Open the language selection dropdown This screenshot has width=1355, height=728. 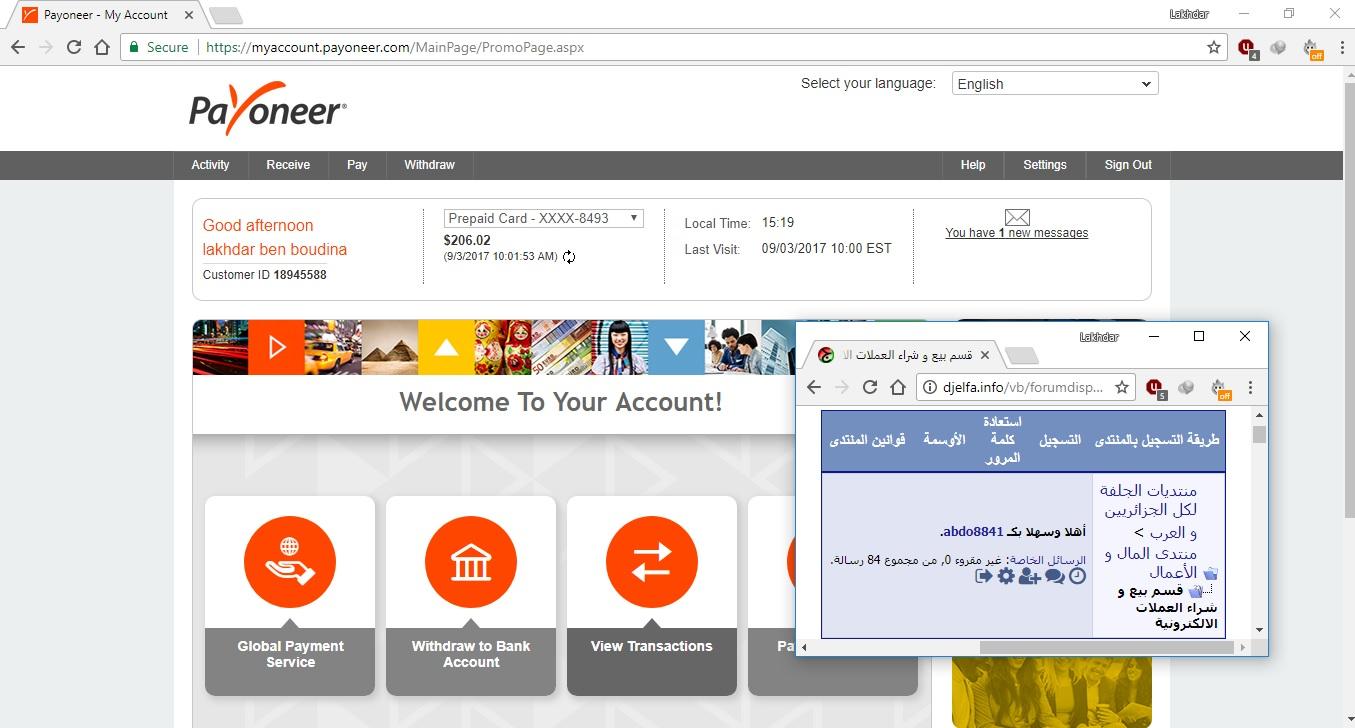pyautogui.click(x=1055, y=84)
